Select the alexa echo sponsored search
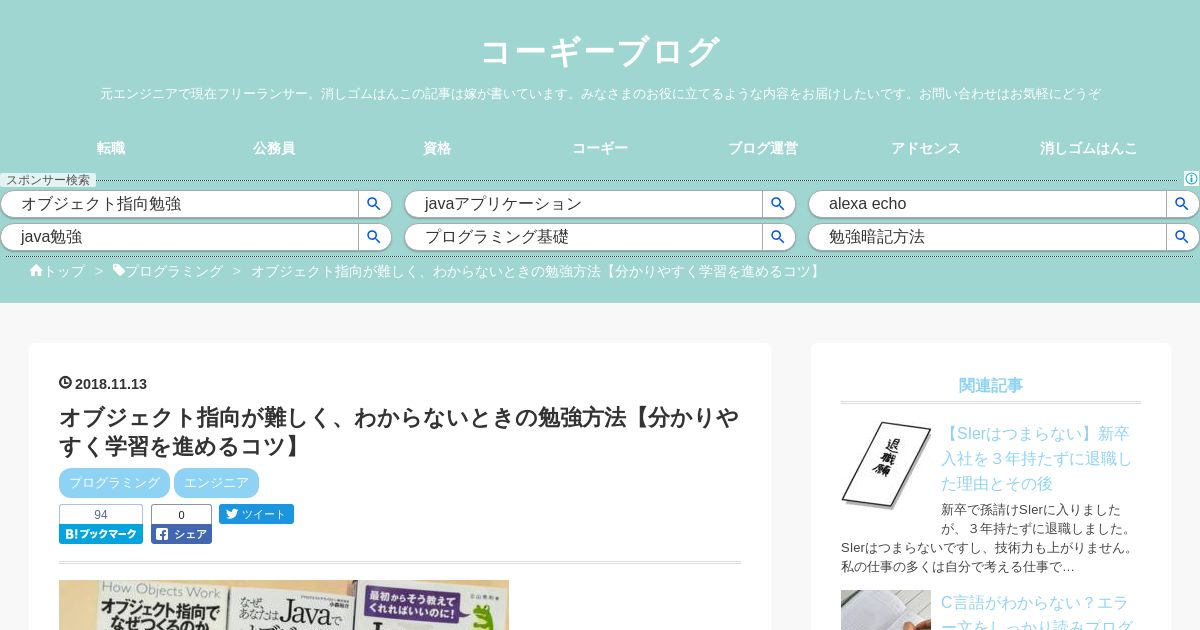Screen dimensions: 1200x630 tap(988, 204)
